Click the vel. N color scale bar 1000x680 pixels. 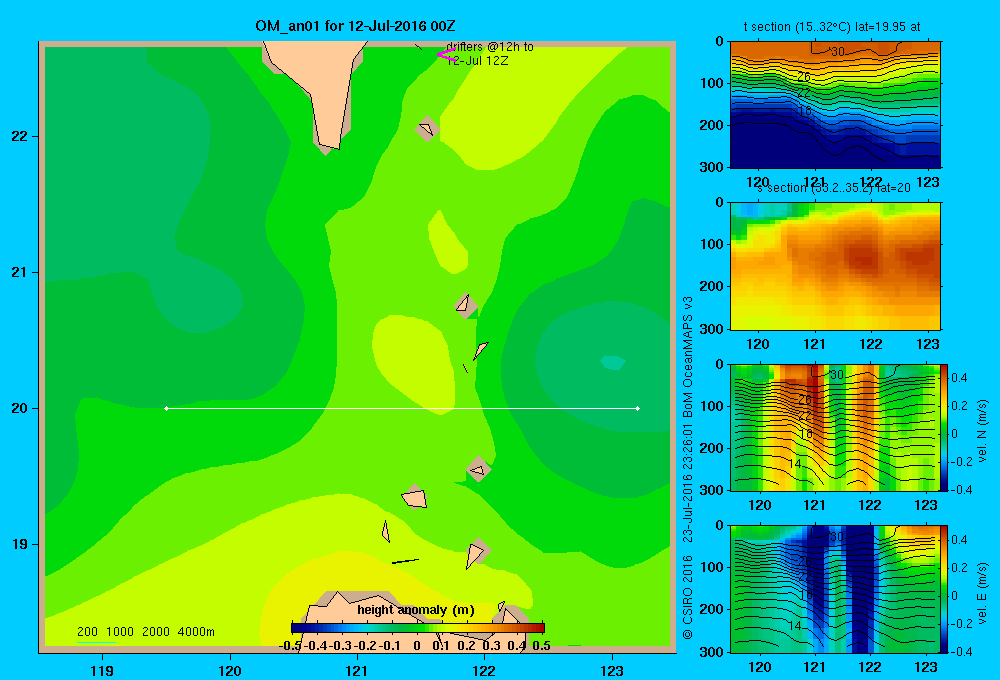[945, 427]
